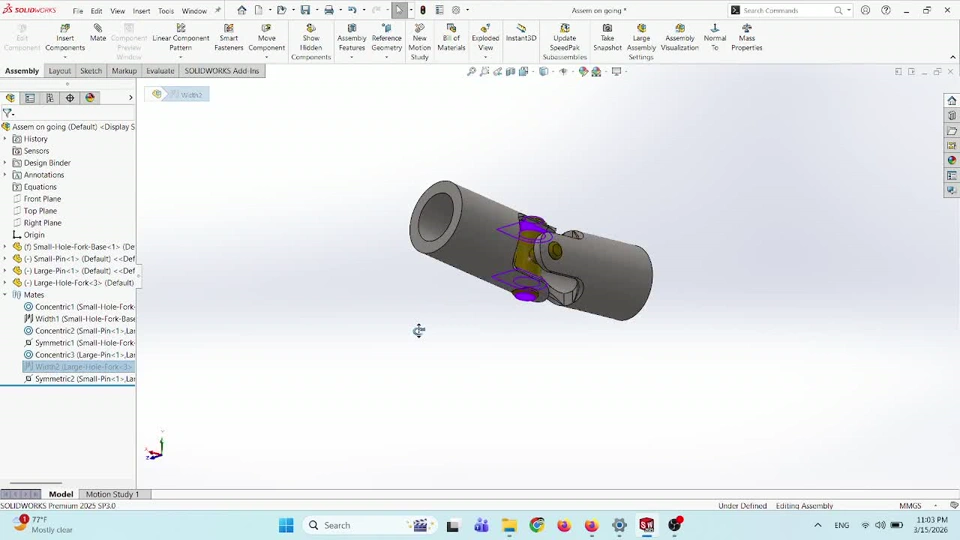The height and width of the screenshot is (540, 960).
Task: Switch to the SOLIDWORKS Add-Ins tab
Action: (x=222, y=71)
